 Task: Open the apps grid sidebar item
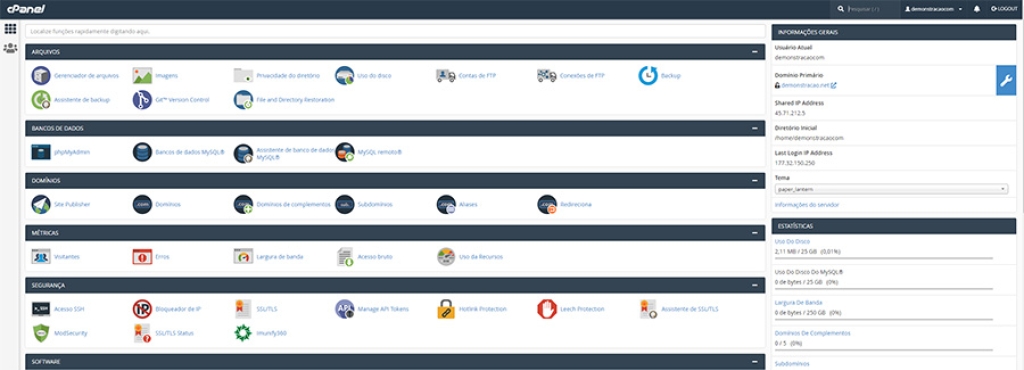point(10,29)
